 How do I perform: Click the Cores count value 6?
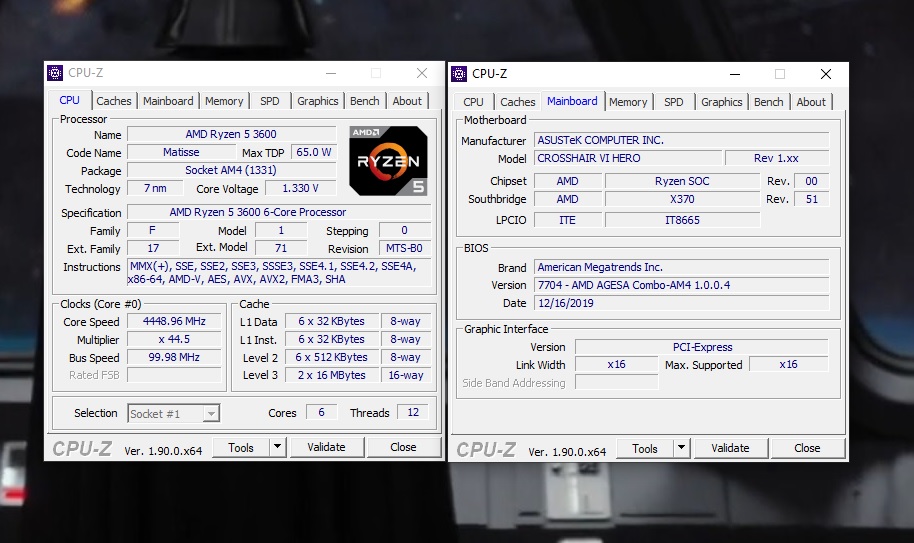[321, 412]
